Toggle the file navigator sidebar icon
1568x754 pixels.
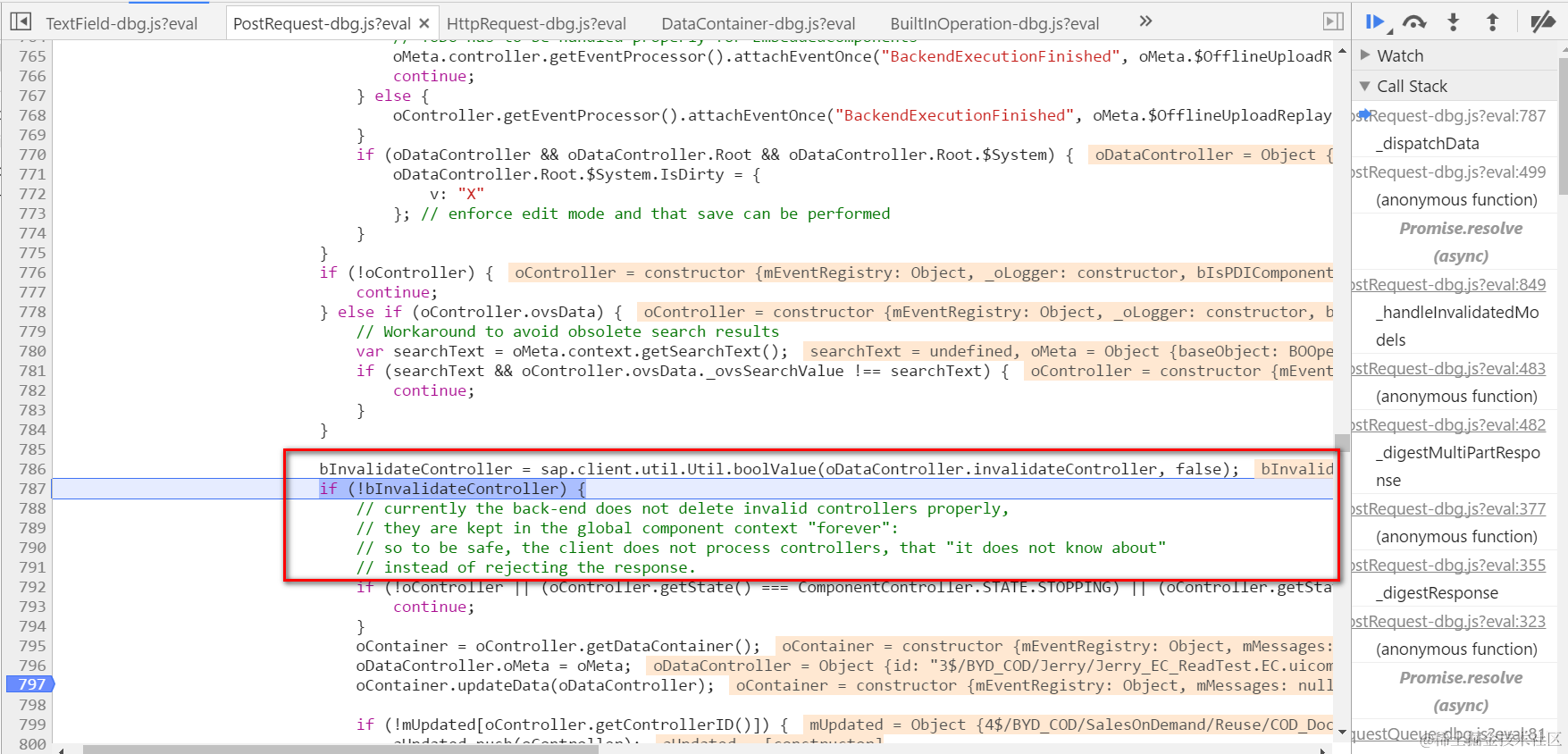tap(21, 21)
